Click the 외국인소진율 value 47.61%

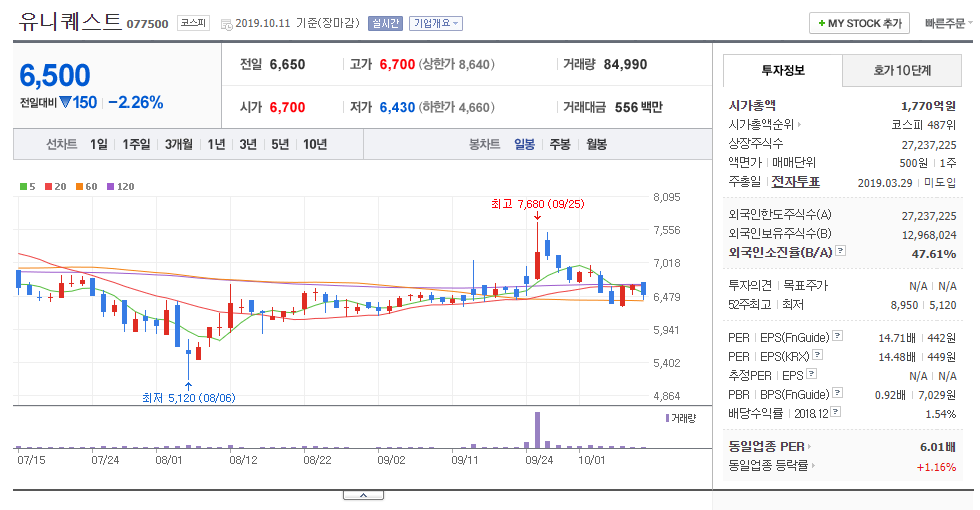934,254
